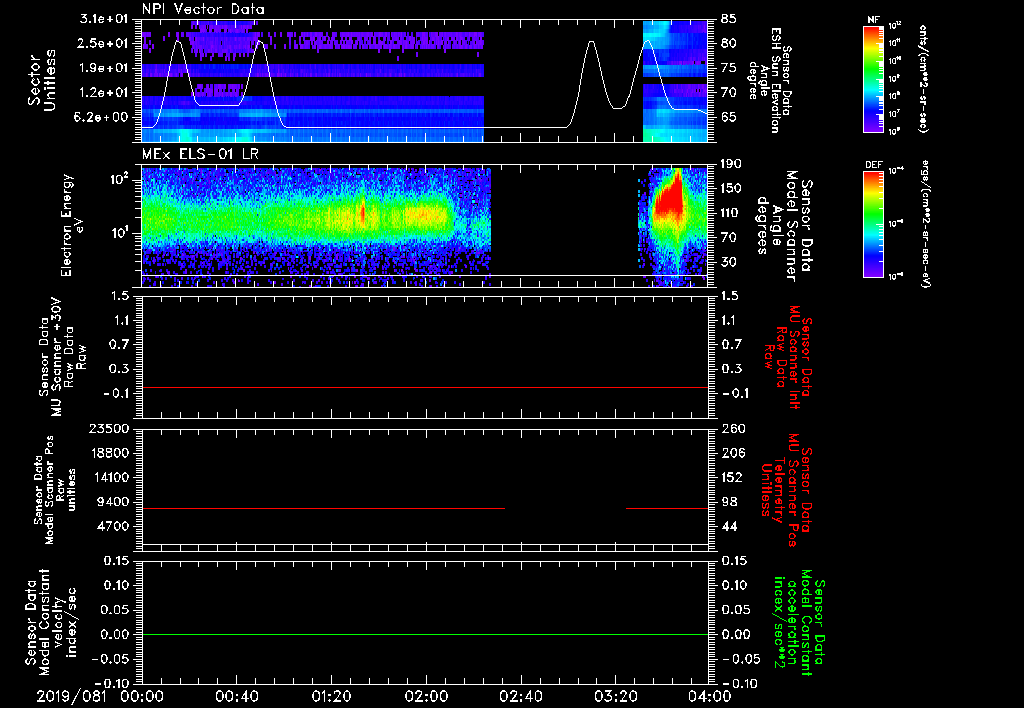Screen dimensions: 1024x708
Task: Click the "Sector Unitless" axis title
Action: 41,80
